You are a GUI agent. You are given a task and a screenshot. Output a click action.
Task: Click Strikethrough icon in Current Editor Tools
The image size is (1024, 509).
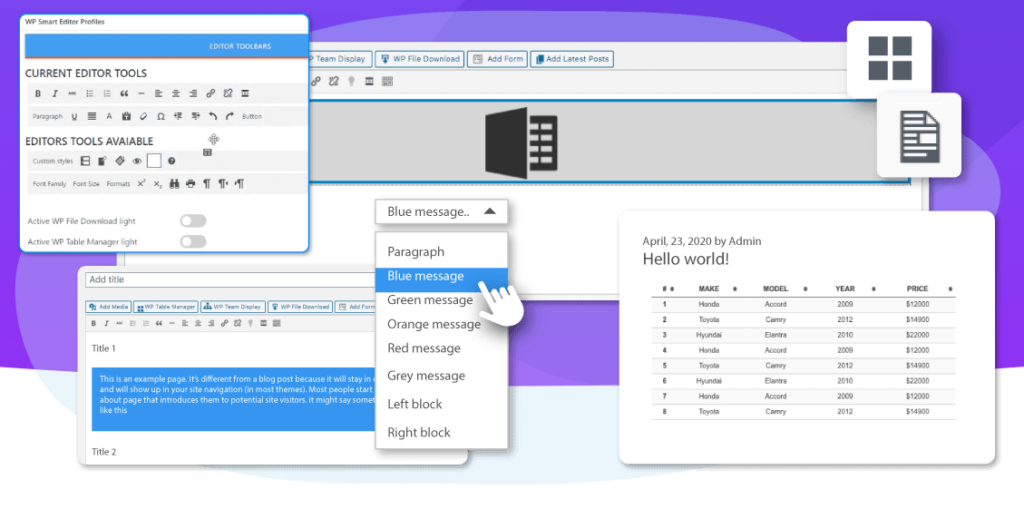tap(72, 93)
